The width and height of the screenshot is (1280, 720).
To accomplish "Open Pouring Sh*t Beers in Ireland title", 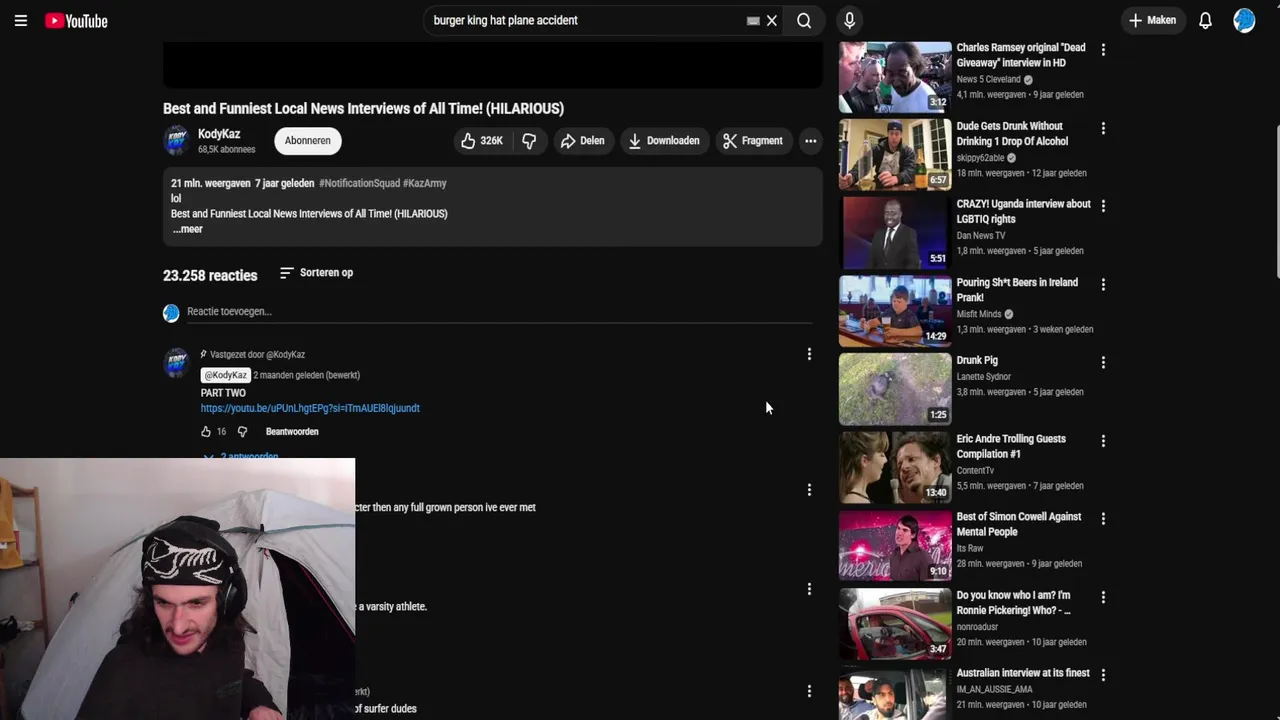I will coord(1017,290).
